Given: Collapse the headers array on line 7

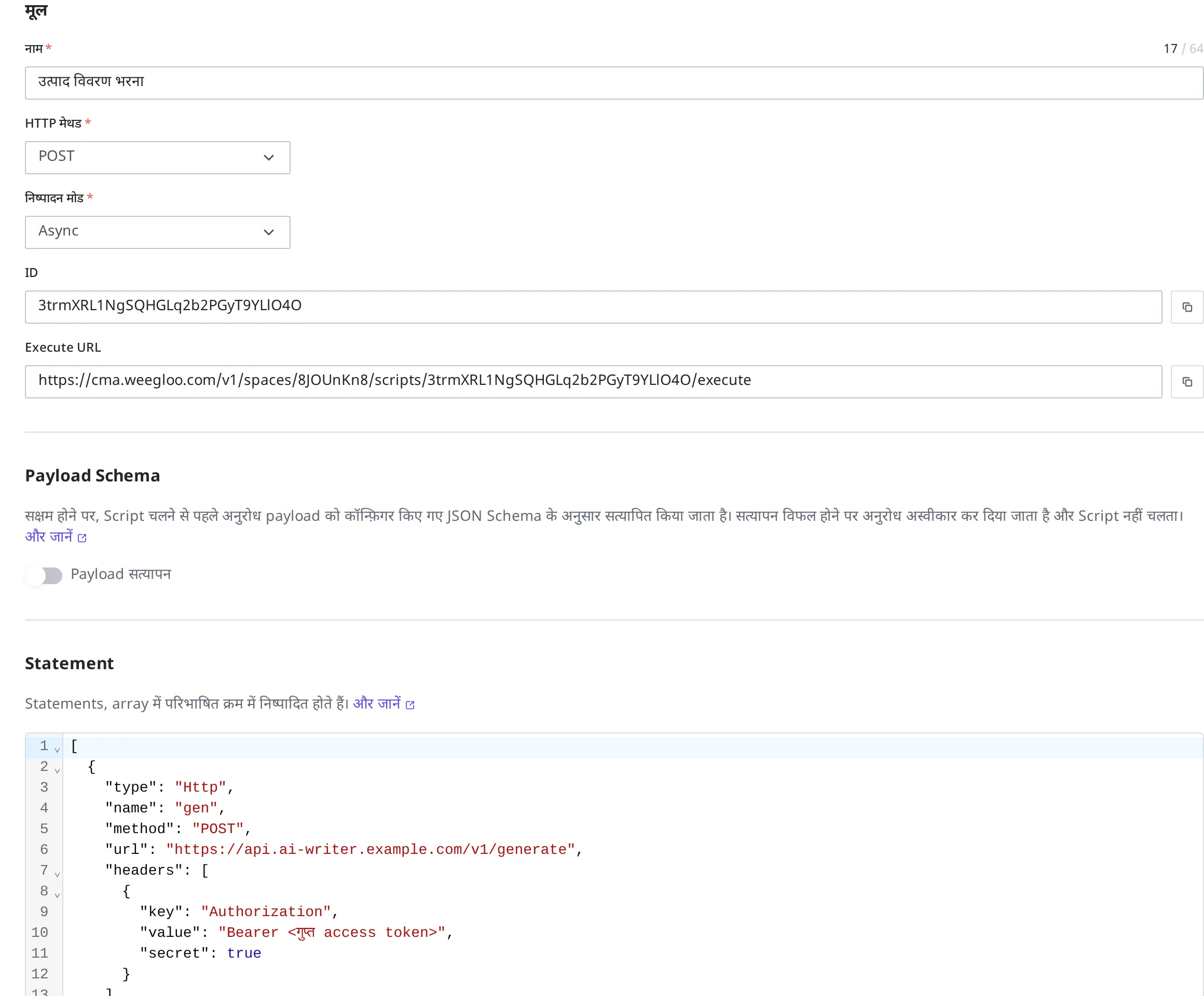Looking at the screenshot, I should tap(57, 874).
